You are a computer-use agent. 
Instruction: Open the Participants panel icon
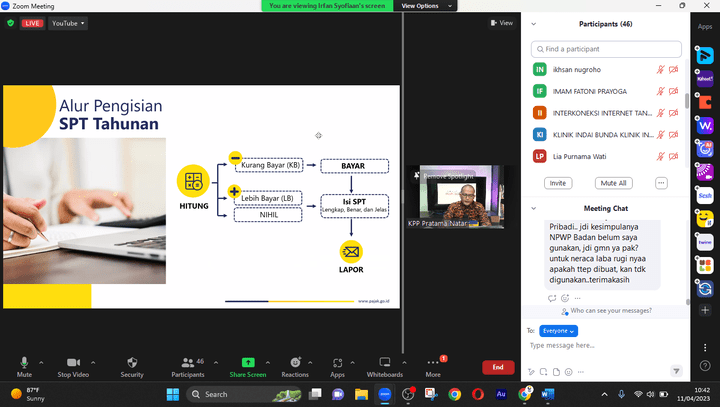tap(187, 362)
